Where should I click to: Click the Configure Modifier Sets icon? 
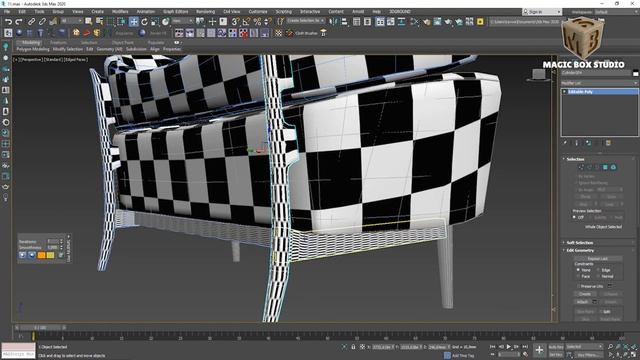(x=608, y=143)
